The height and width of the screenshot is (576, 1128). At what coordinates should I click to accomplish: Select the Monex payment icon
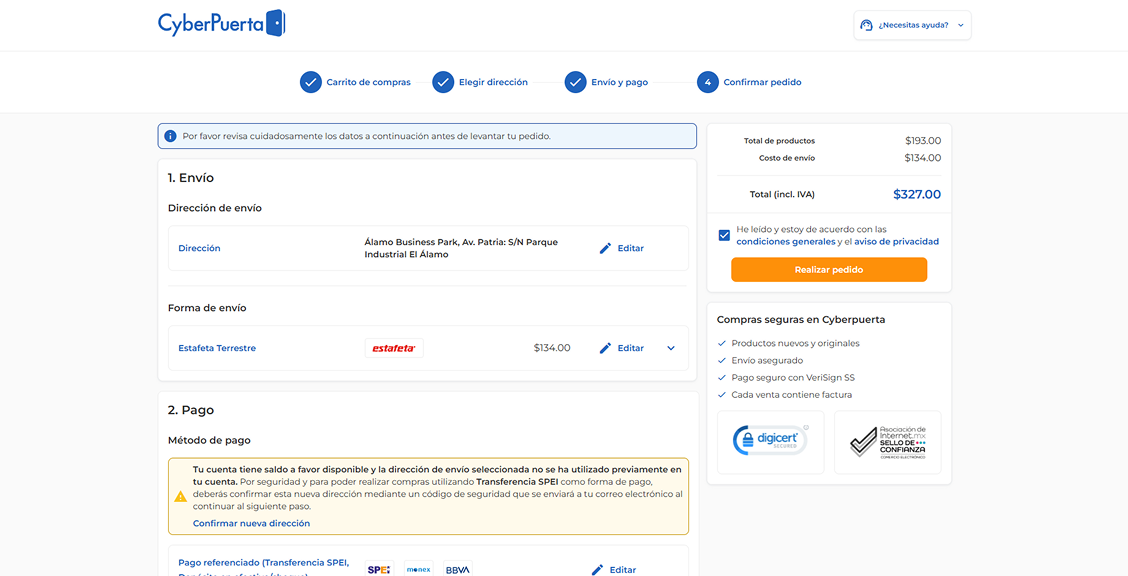419,569
